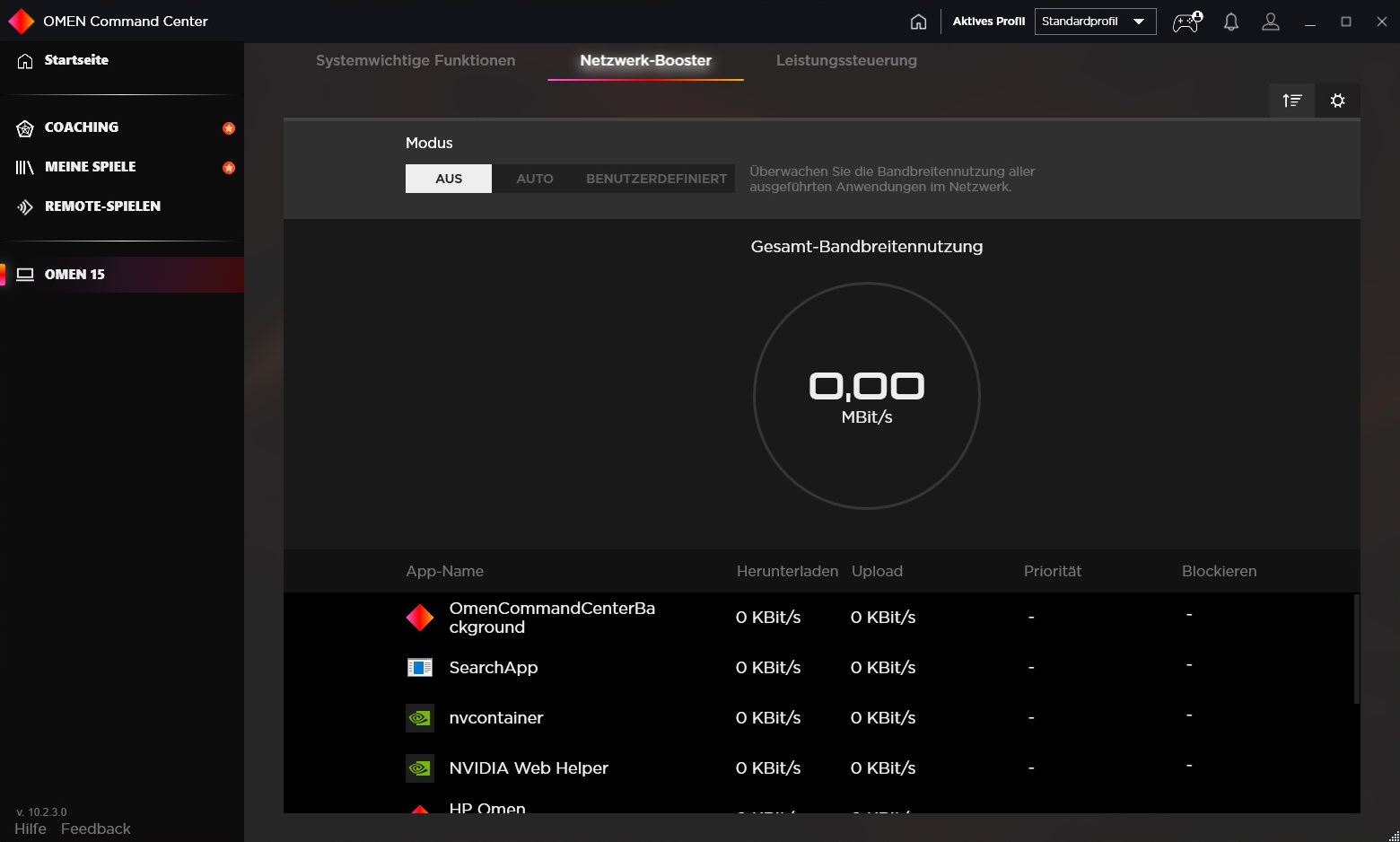Click the OmenCommandCenterBackground app icon

[x=420, y=618]
